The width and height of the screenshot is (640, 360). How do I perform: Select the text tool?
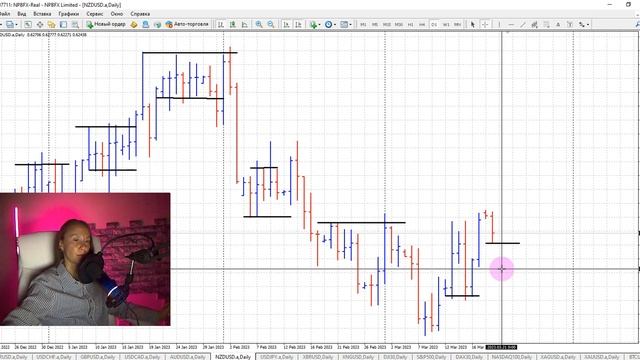pyautogui.click(x=558, y=24)
